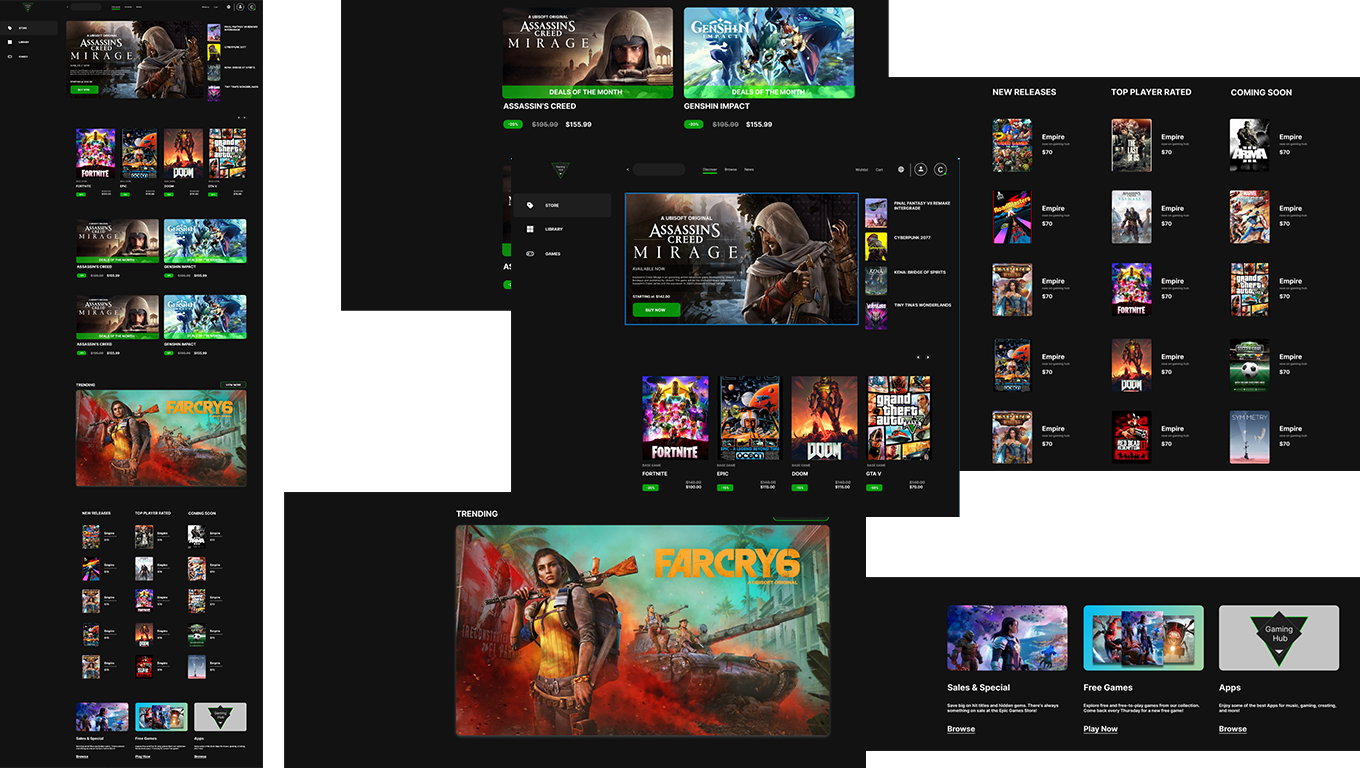Image resolution: width=1360 pixels, height=768 pixels.
Task: Switch to the Discover tab in center window
Action: 710,170
